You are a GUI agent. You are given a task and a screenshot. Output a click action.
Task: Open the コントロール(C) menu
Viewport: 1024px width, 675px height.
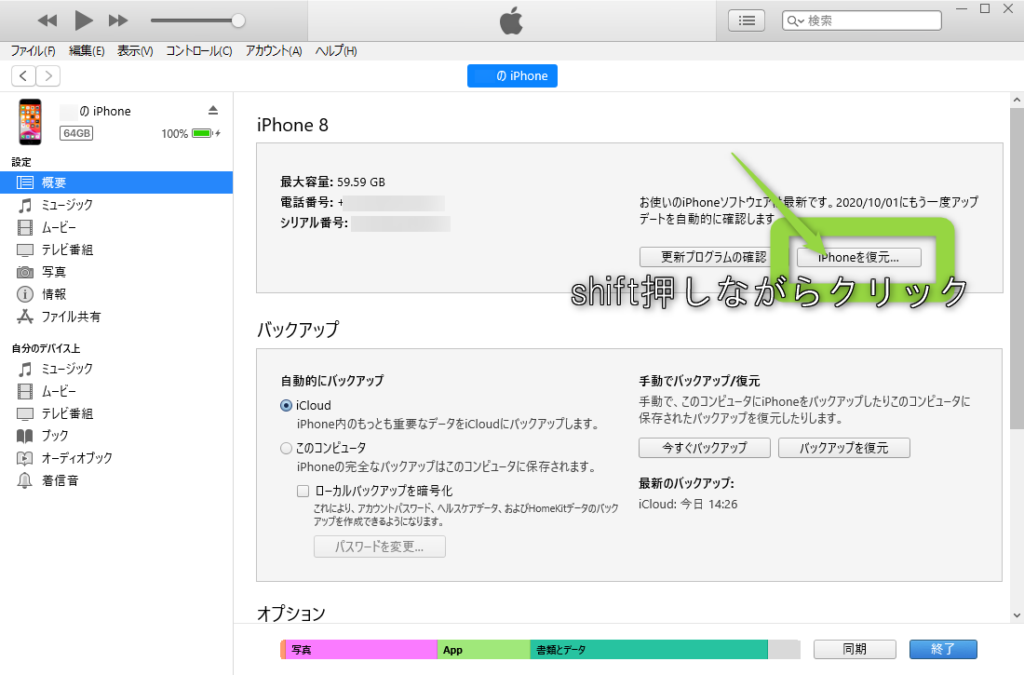point(199,51)
